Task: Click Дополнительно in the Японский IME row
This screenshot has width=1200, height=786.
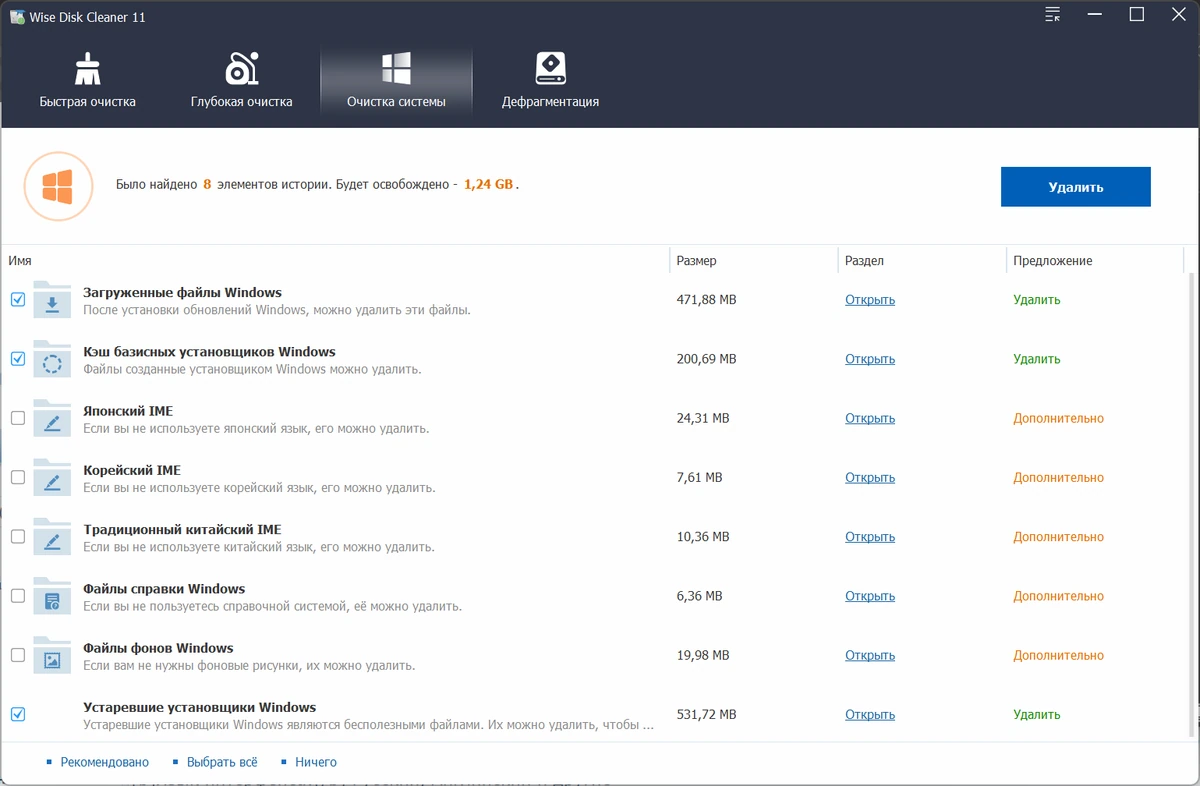Action: pos(1058,418)
